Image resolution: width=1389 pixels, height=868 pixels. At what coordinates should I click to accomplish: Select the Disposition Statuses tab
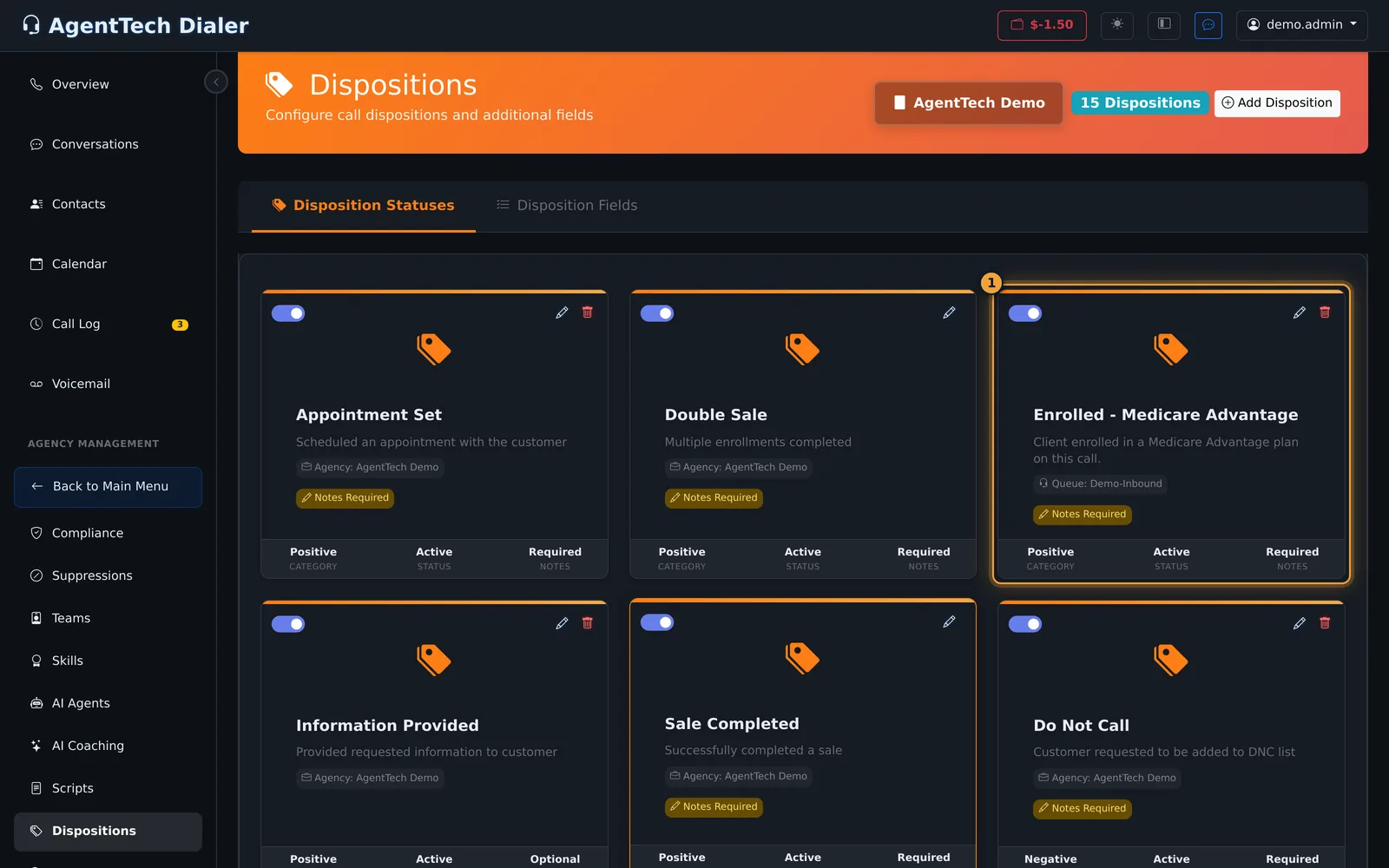(364, 206)
